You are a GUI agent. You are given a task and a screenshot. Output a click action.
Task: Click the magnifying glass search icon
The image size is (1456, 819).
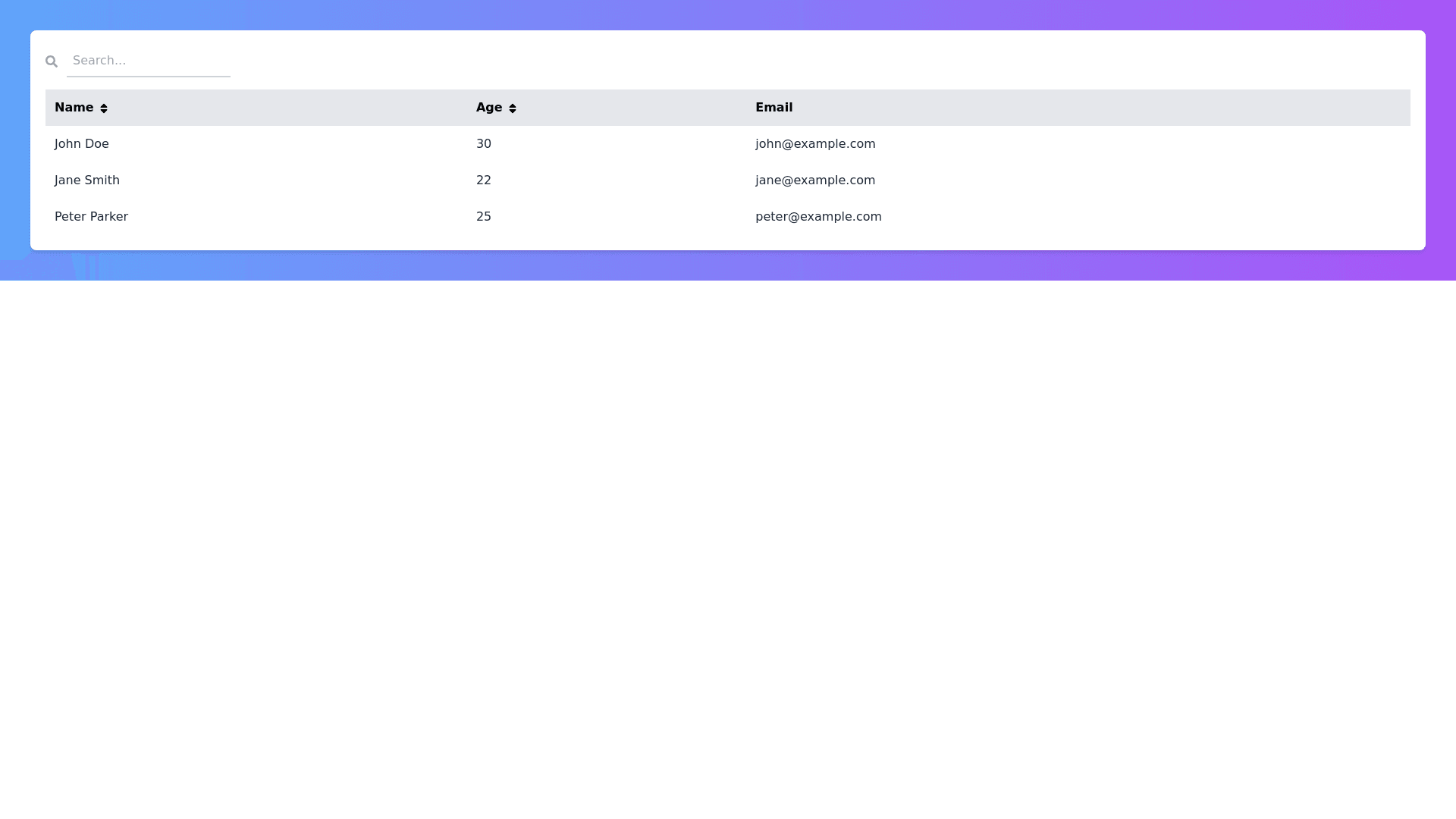52,61
